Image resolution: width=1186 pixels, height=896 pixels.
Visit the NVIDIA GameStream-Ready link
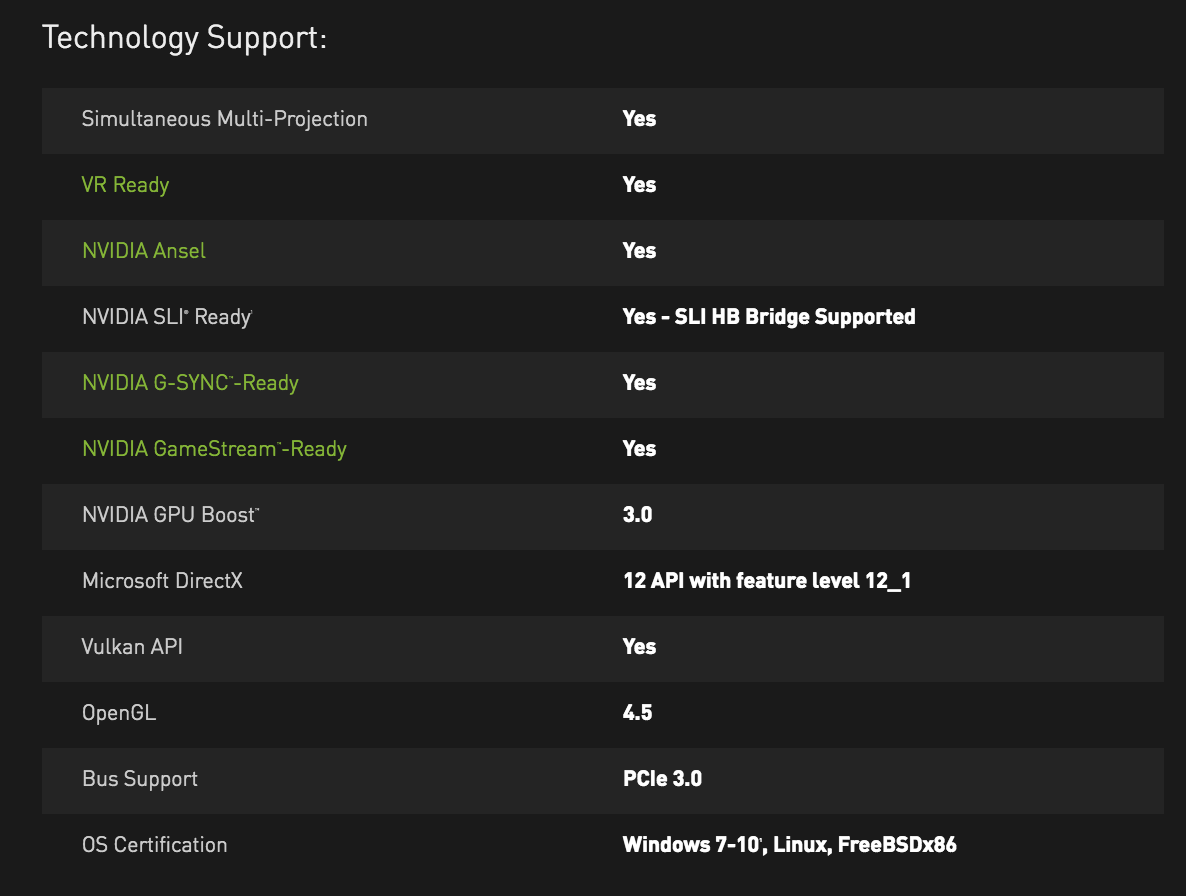click(x=214, y=449)
